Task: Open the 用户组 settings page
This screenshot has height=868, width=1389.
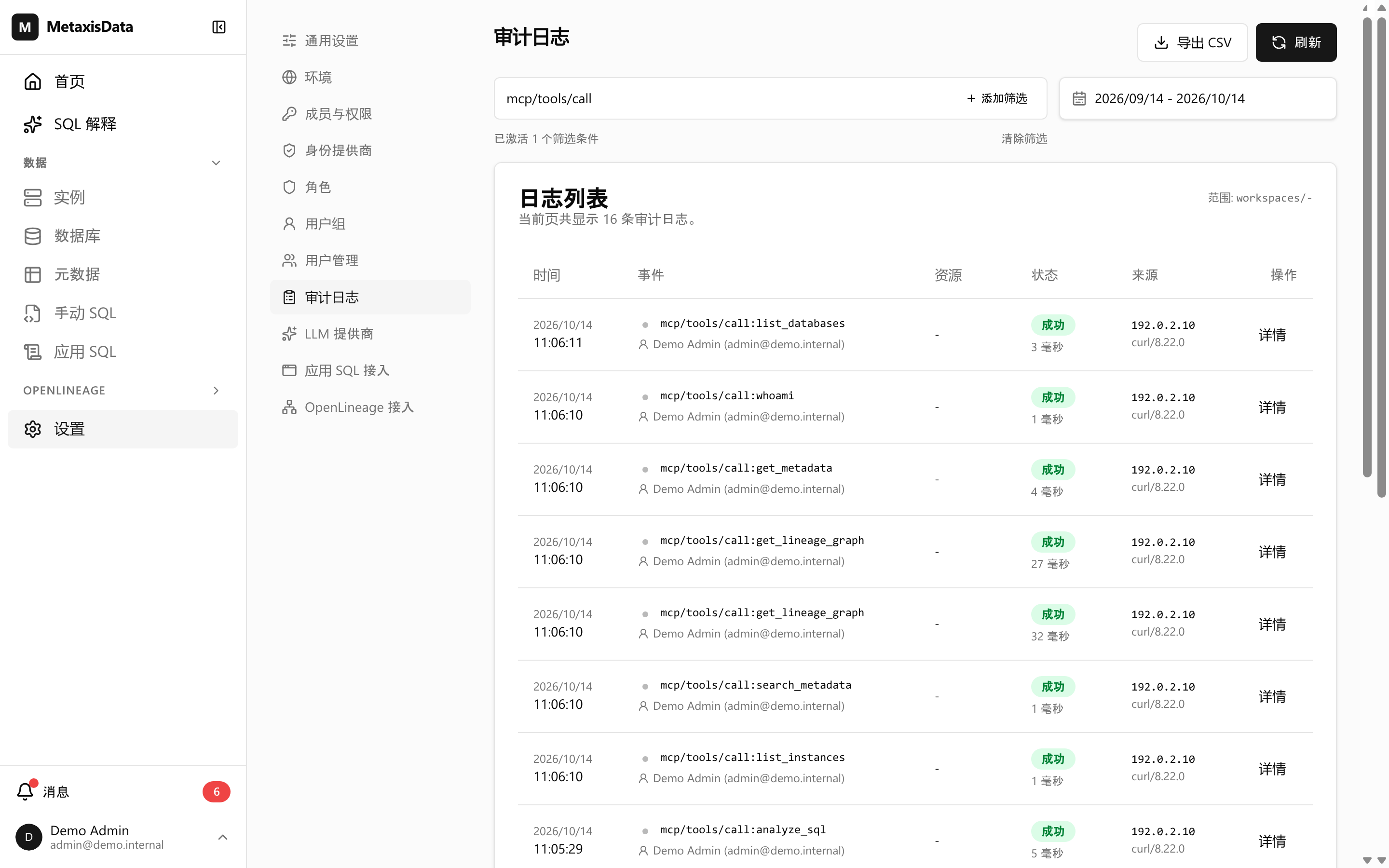Action: click(x=370, y=224)
